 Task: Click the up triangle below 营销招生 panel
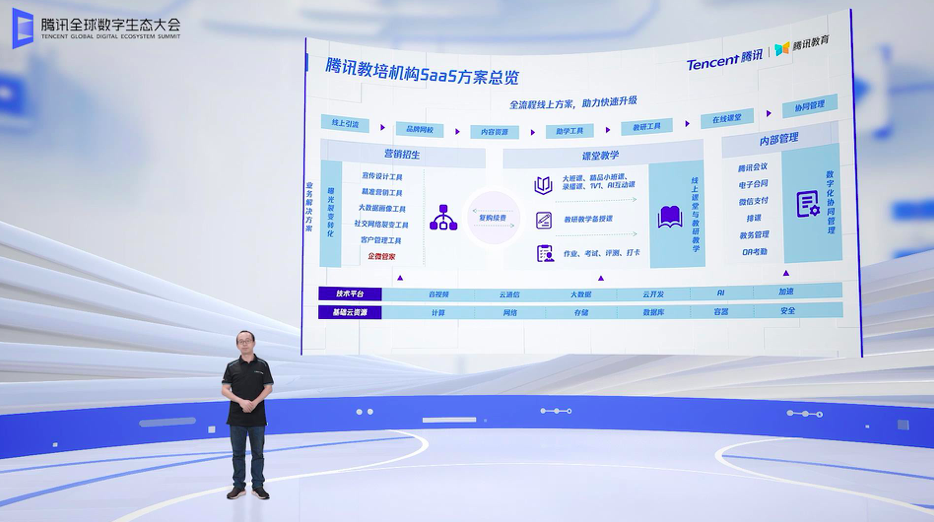(402, 275)
